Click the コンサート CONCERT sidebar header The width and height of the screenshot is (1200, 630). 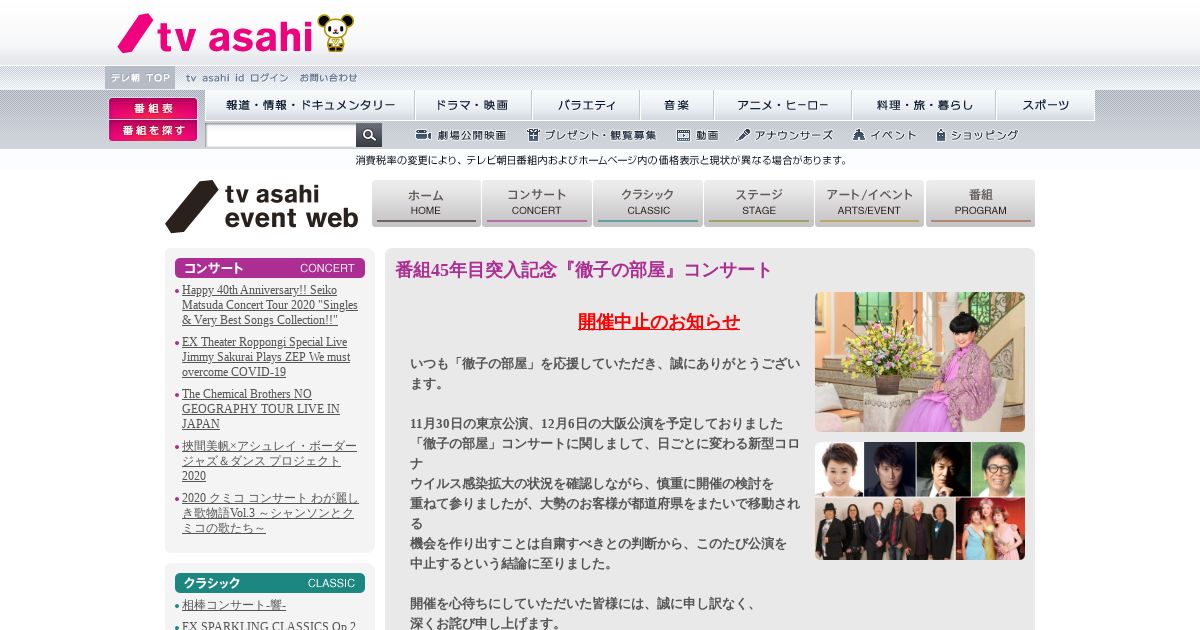pos(270,268)
